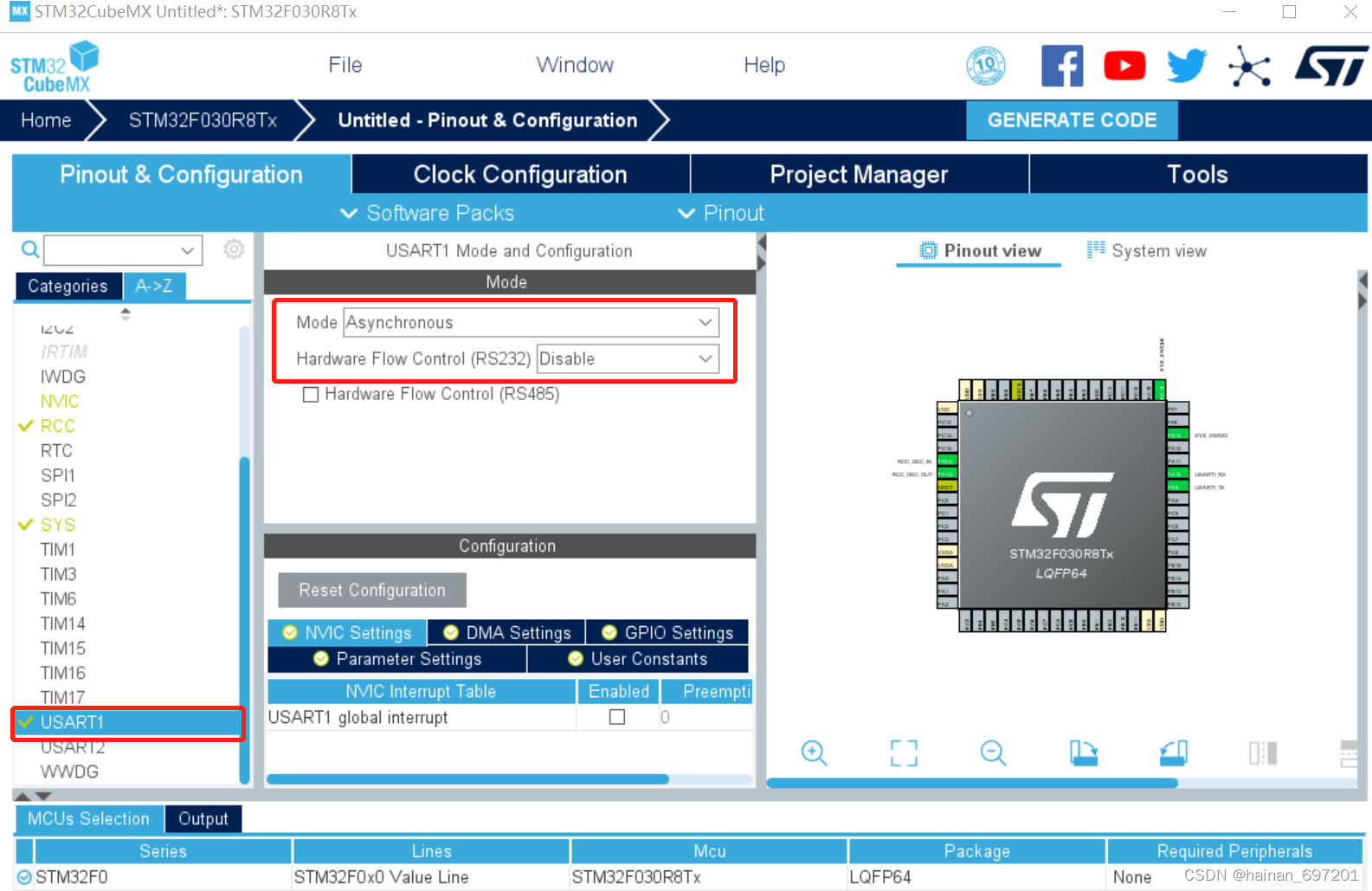Collapse the mode panel using splitter arrows
Screen dimensions: 1372x891
coord(762,253)
